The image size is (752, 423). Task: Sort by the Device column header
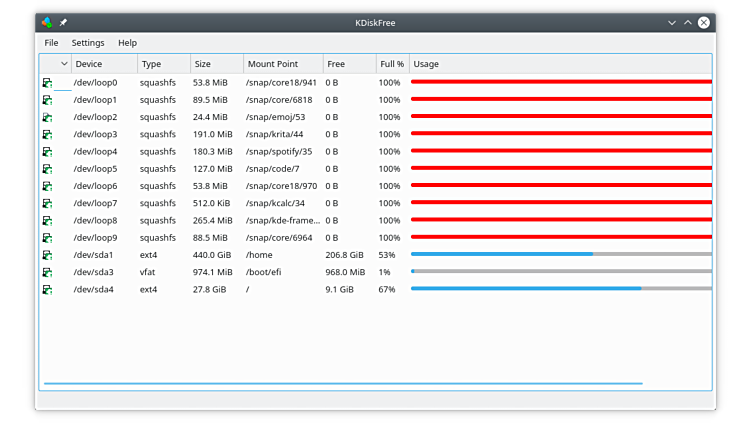click(103, 64)
